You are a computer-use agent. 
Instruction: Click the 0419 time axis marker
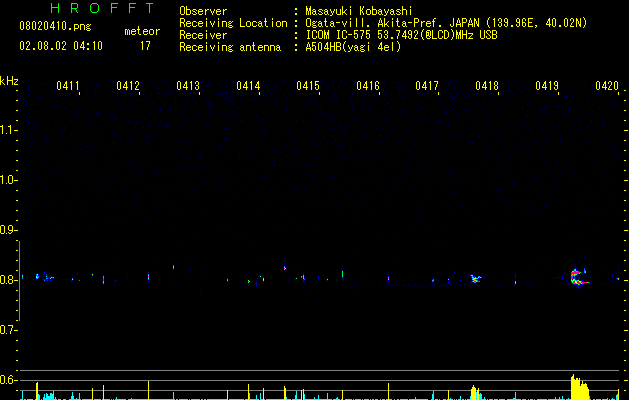(x=547, y=86)
